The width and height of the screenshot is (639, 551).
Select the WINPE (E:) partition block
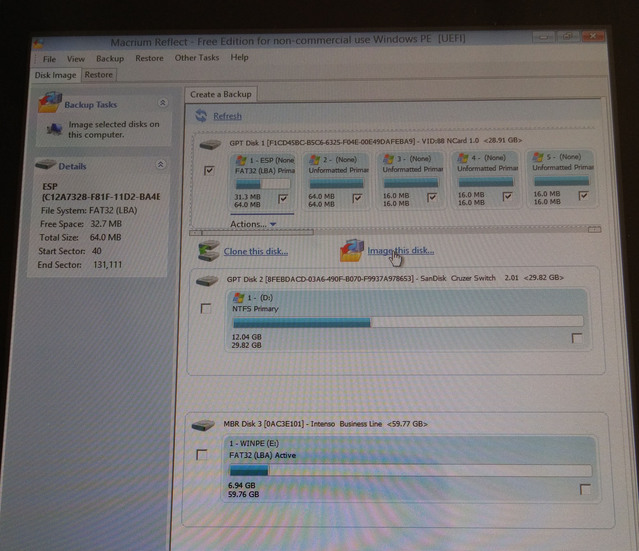click(410, 469)
